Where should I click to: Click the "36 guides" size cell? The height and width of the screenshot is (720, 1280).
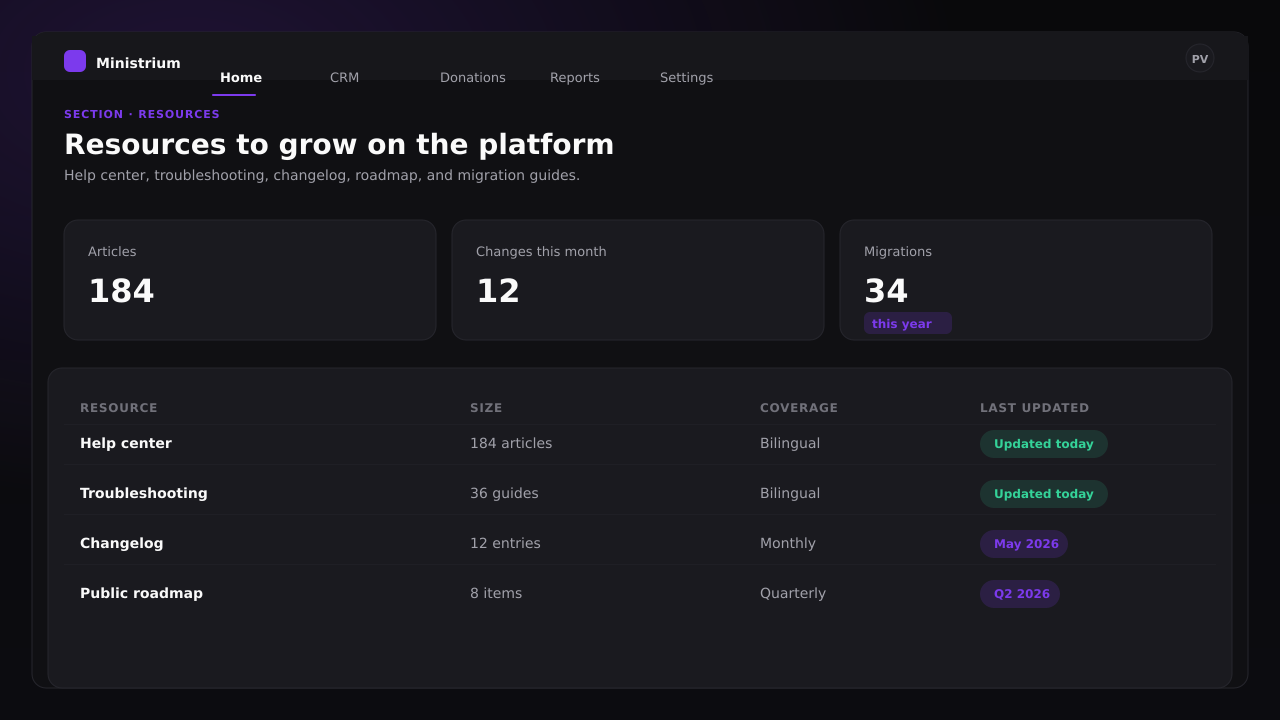coord(504,493)
